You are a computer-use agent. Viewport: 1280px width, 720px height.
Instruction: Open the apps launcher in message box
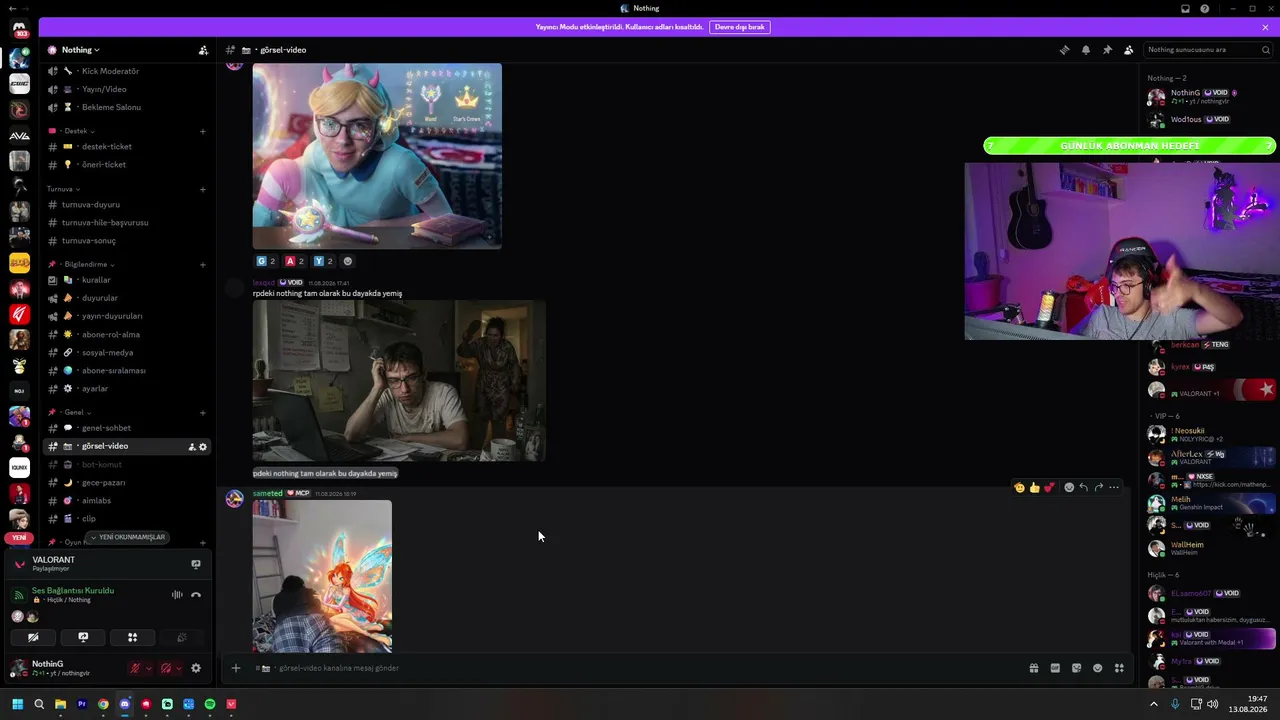(x=1119, y=668)
